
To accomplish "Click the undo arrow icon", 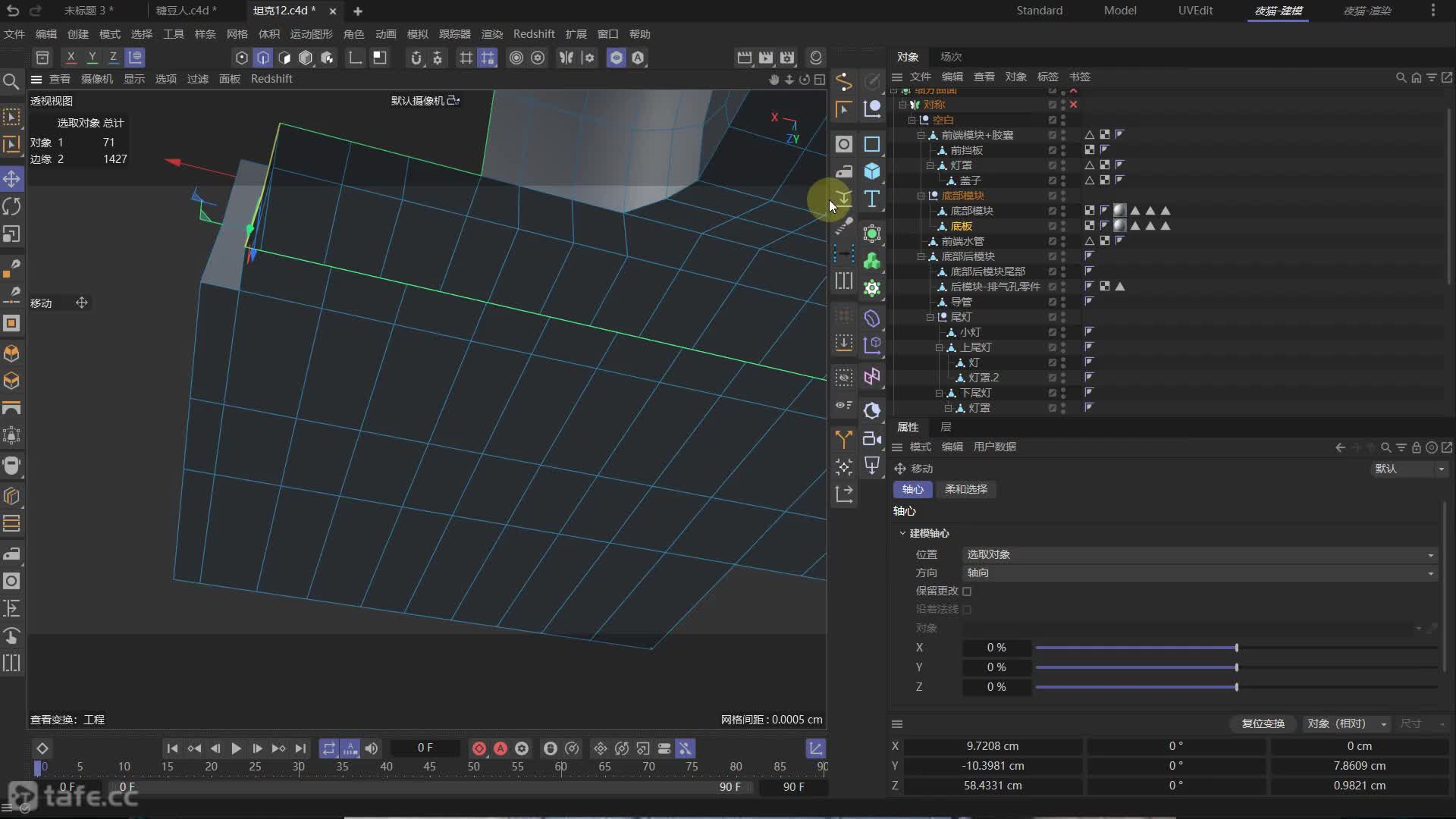I will 13,11.
